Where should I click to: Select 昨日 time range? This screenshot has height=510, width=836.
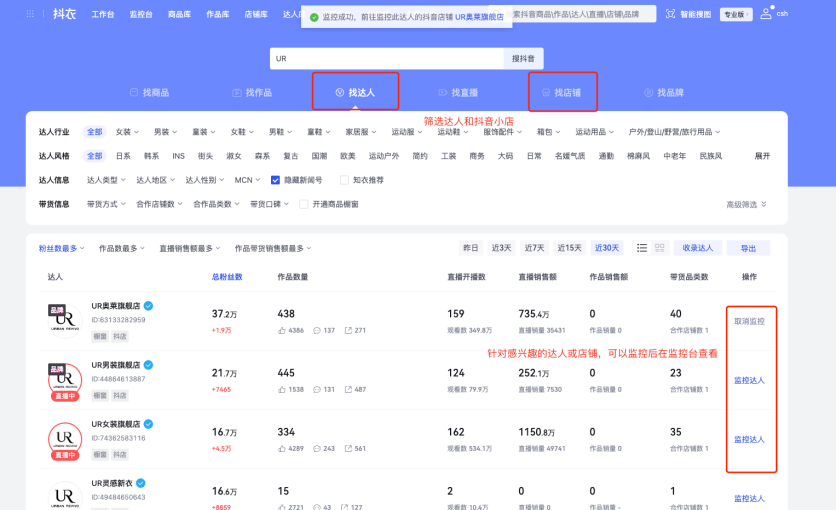[470, 248]
